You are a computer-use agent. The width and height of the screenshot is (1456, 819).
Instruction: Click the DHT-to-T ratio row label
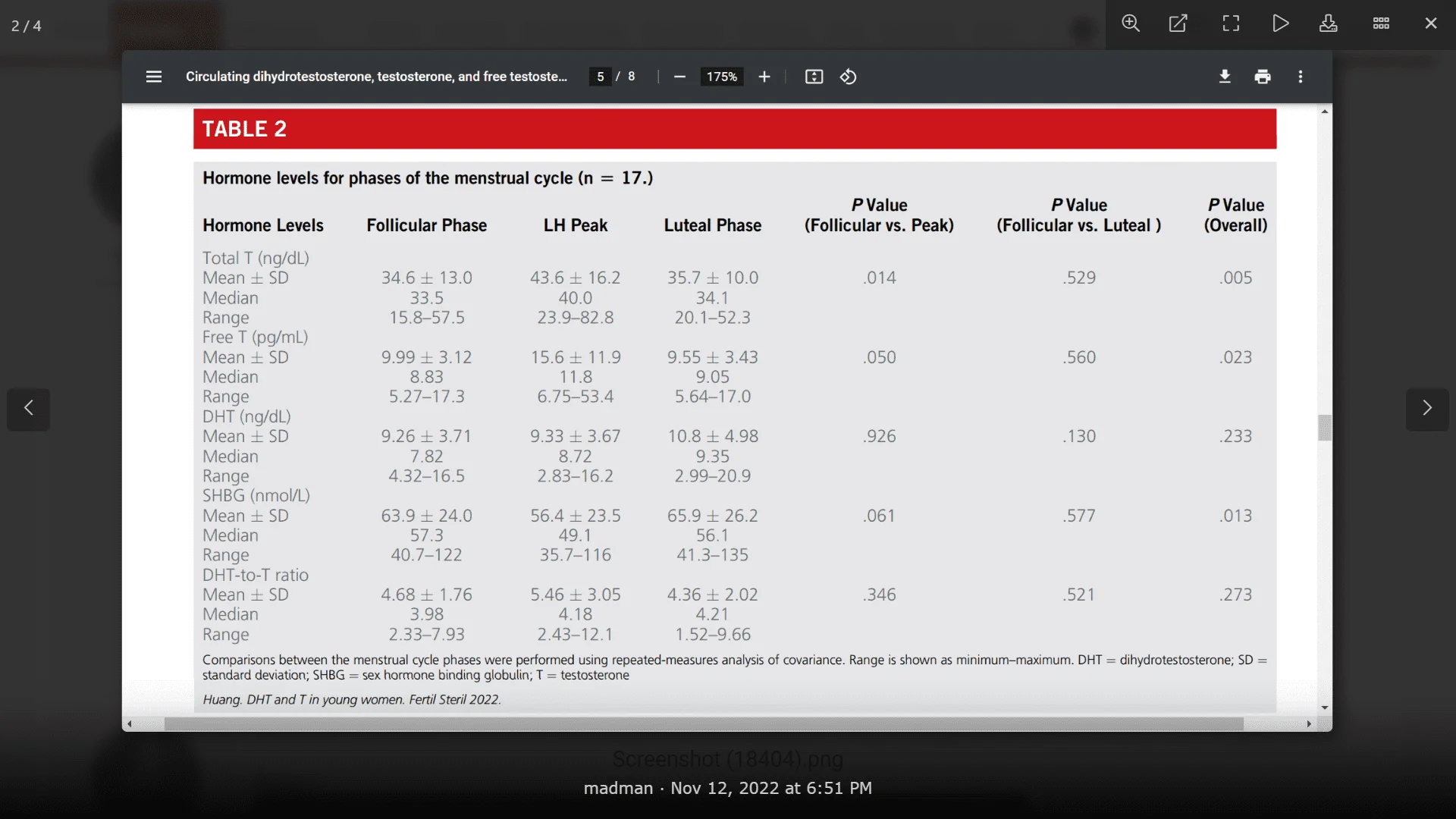[x=256, y=575]
